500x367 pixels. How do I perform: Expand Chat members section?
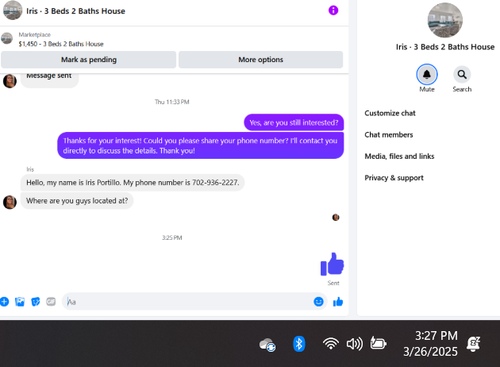(389, 135)
